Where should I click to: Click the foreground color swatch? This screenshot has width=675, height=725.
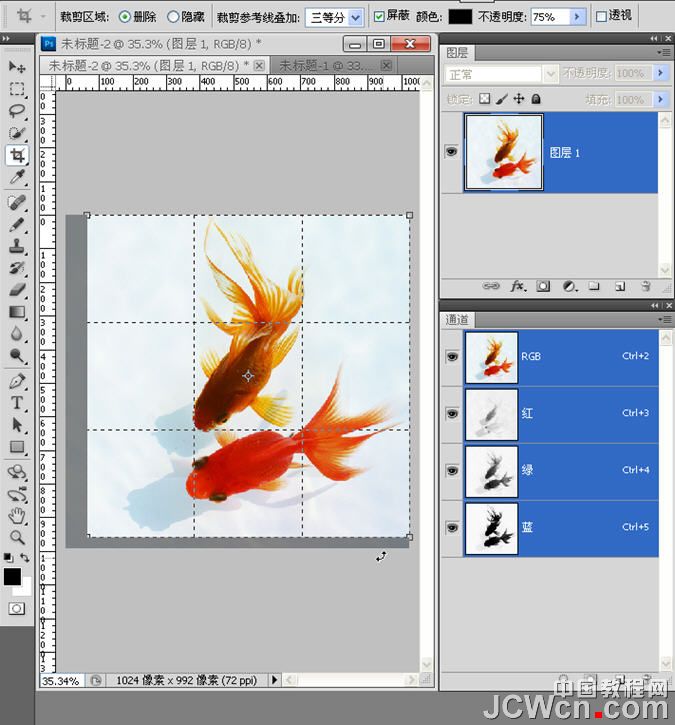pos(12,577)
